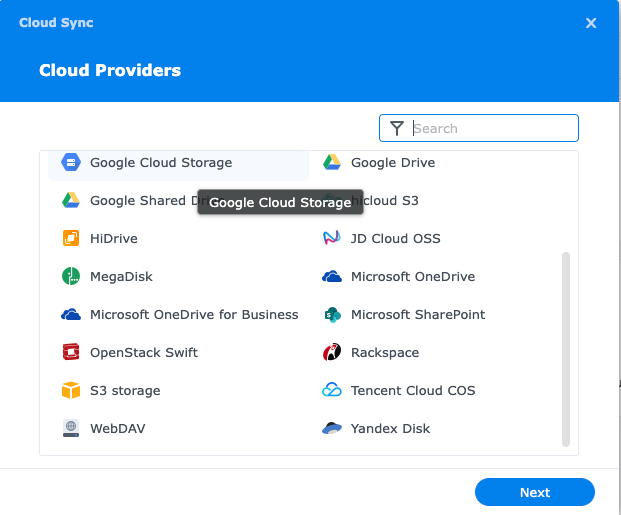Select the MegaDisk green icon

71,277
